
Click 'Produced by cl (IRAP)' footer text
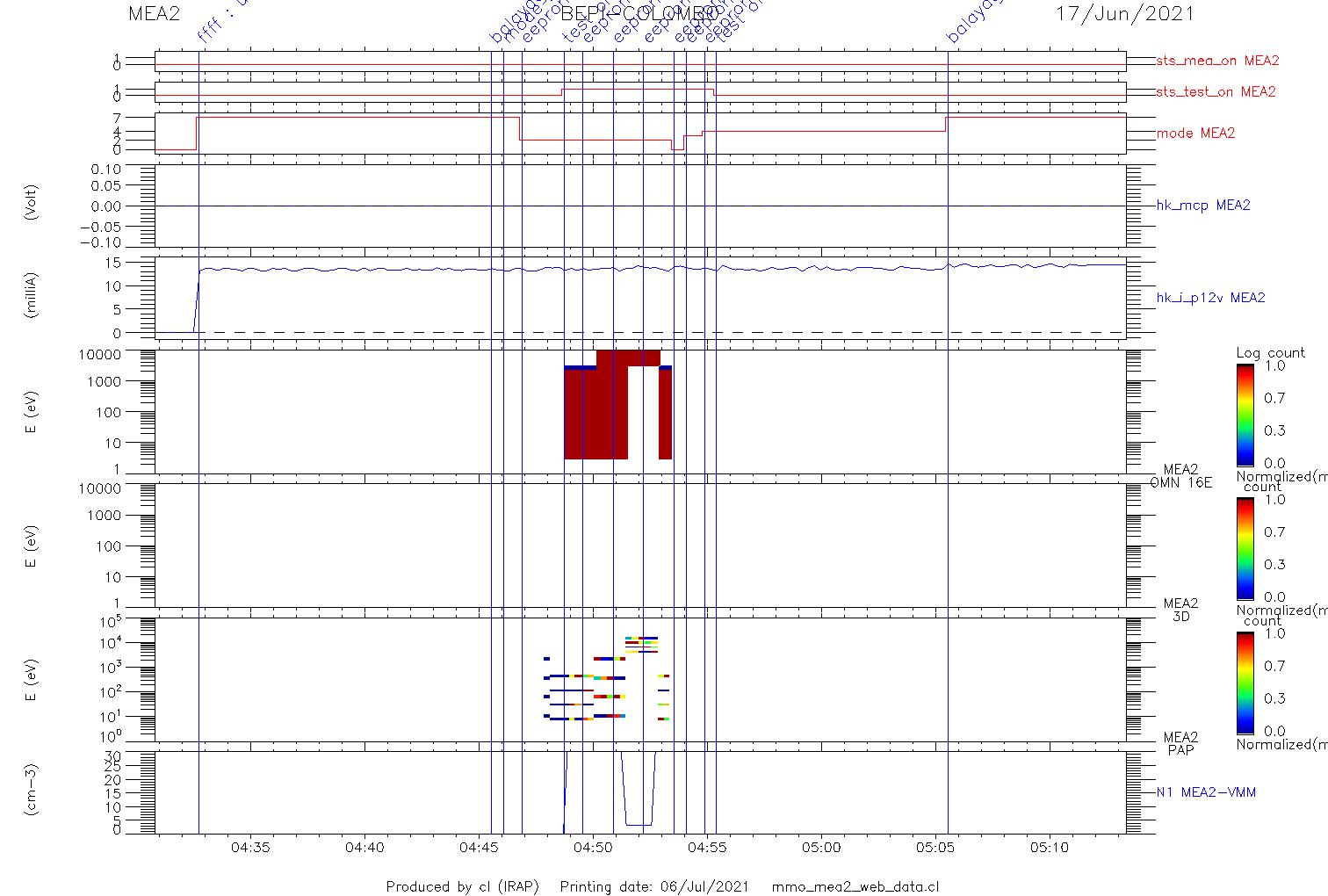463,886
